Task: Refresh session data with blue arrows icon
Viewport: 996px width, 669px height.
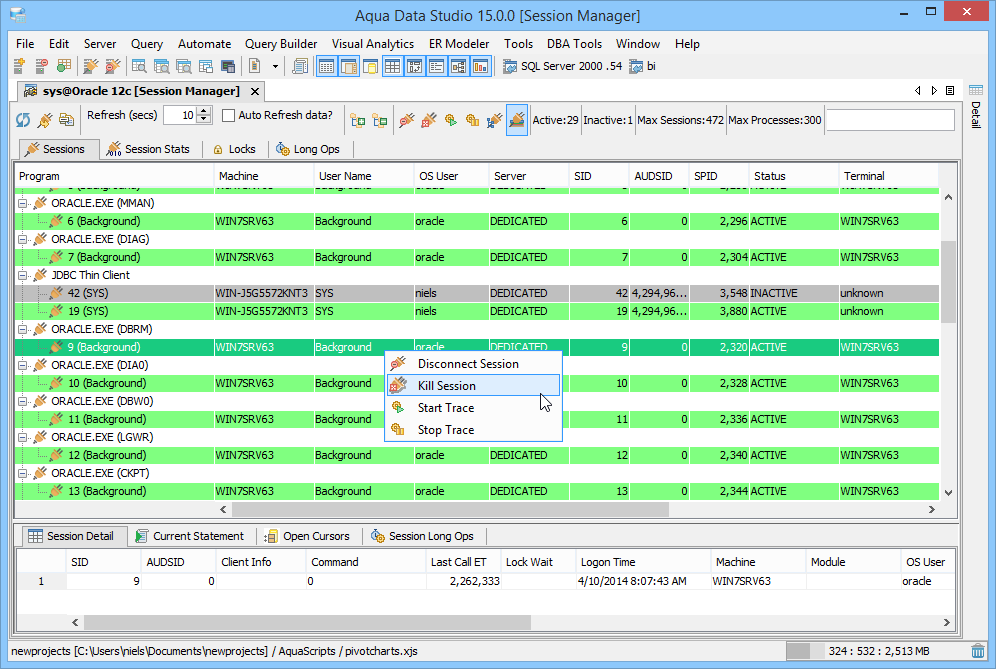Action: [x=23, y=119]
